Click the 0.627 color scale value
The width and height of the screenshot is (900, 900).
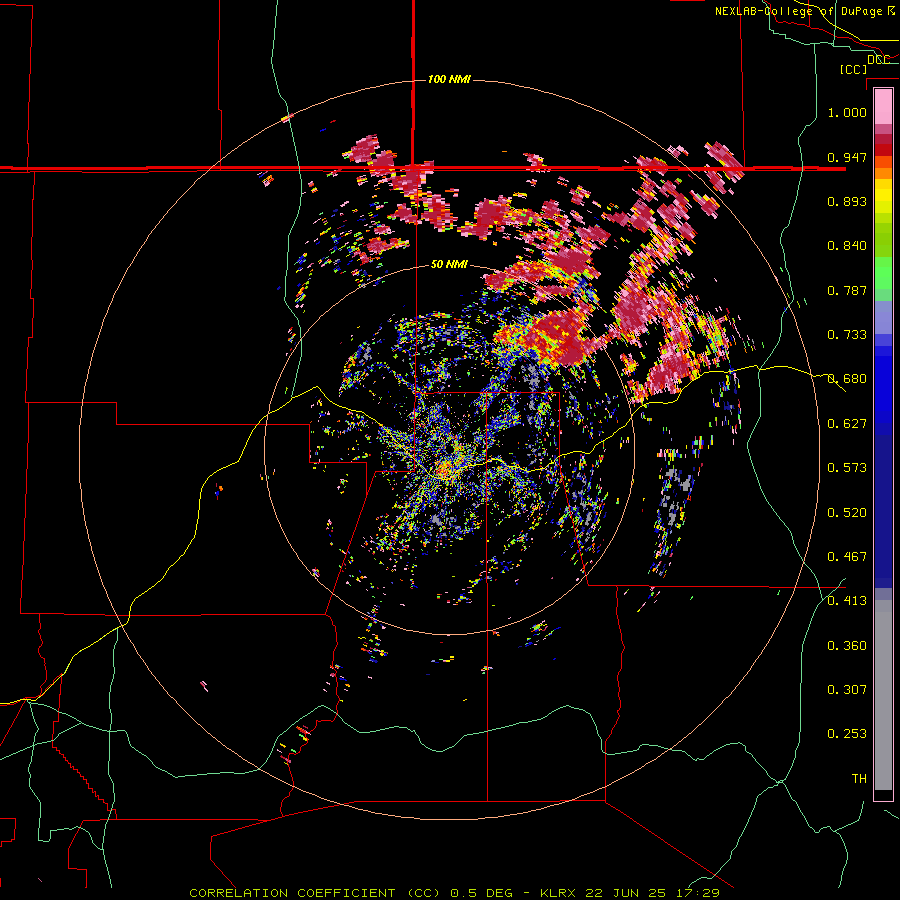tap(847, 424)
